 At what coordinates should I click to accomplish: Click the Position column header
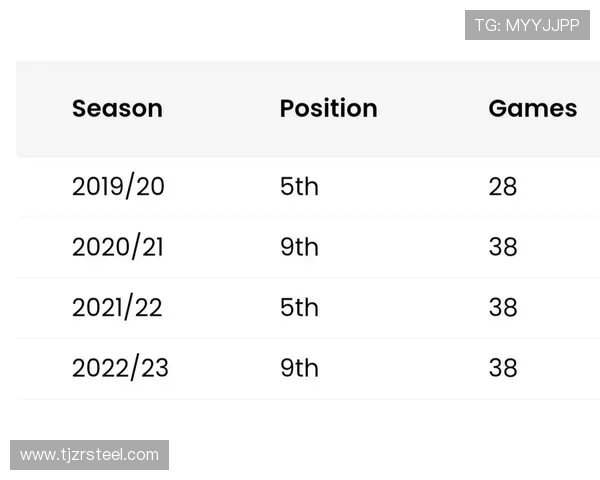click(328, 108)
